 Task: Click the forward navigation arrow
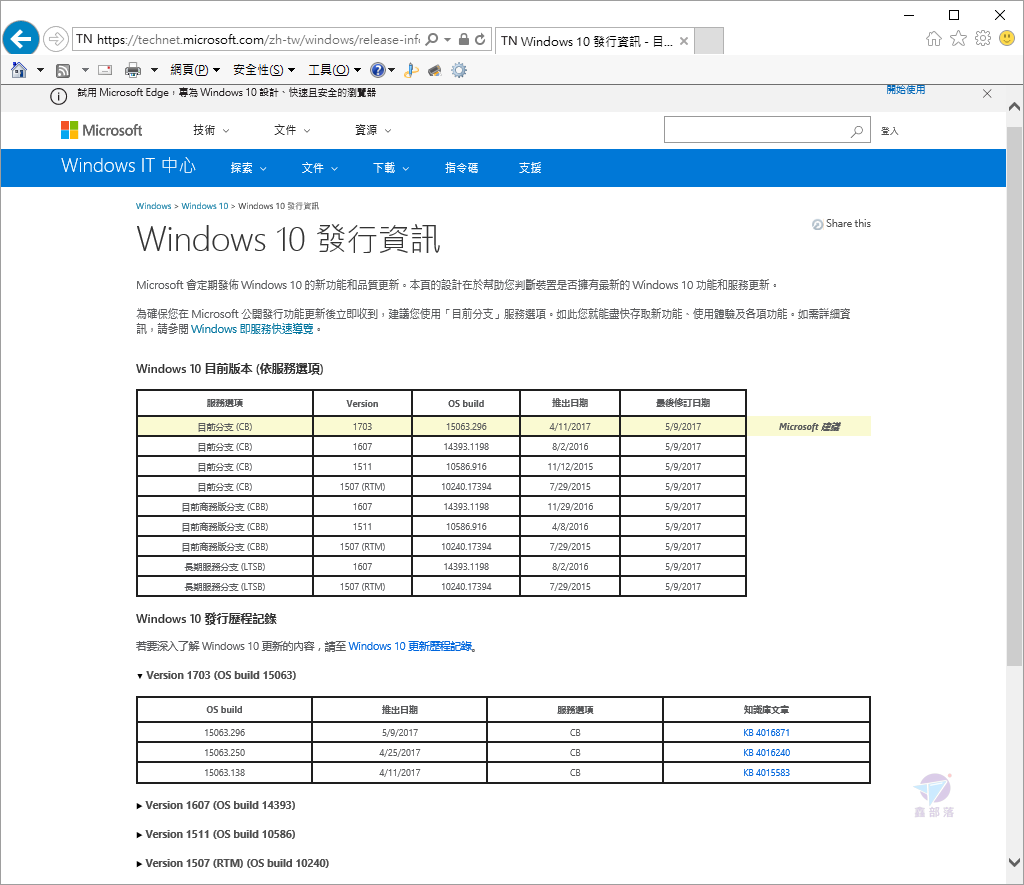click(56, 39)
